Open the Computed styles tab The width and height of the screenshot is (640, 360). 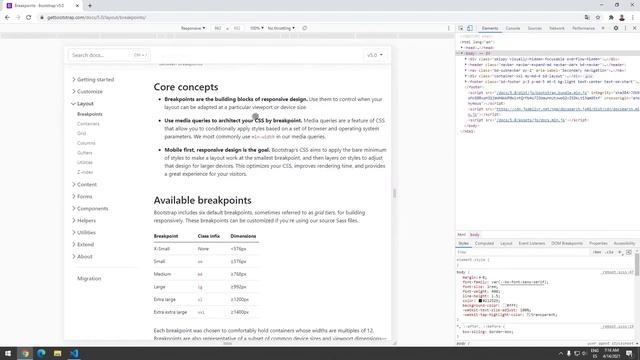[484, 243]
